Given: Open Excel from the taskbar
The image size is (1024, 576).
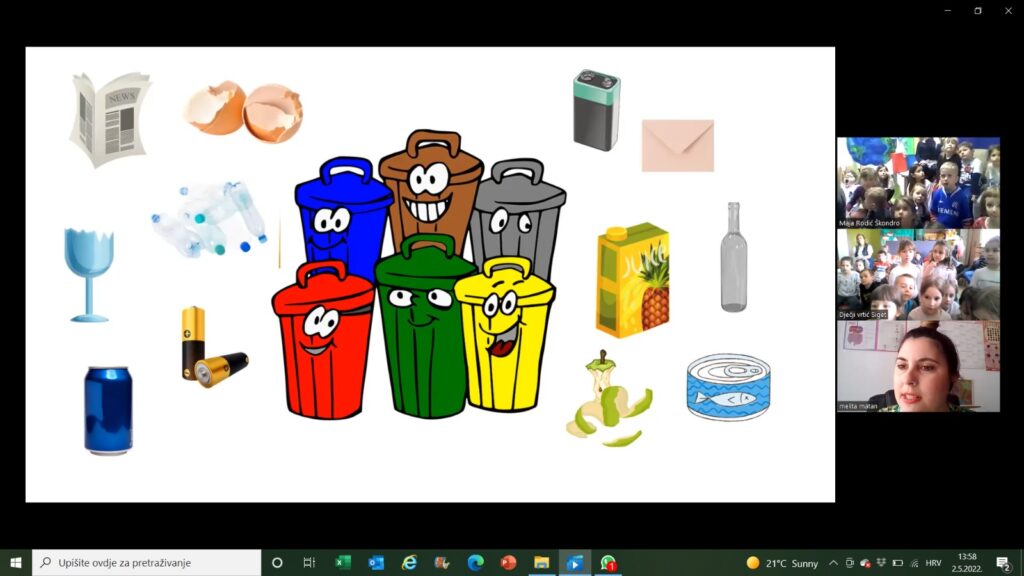Looking at the screenshot, I should pos(343,563).
